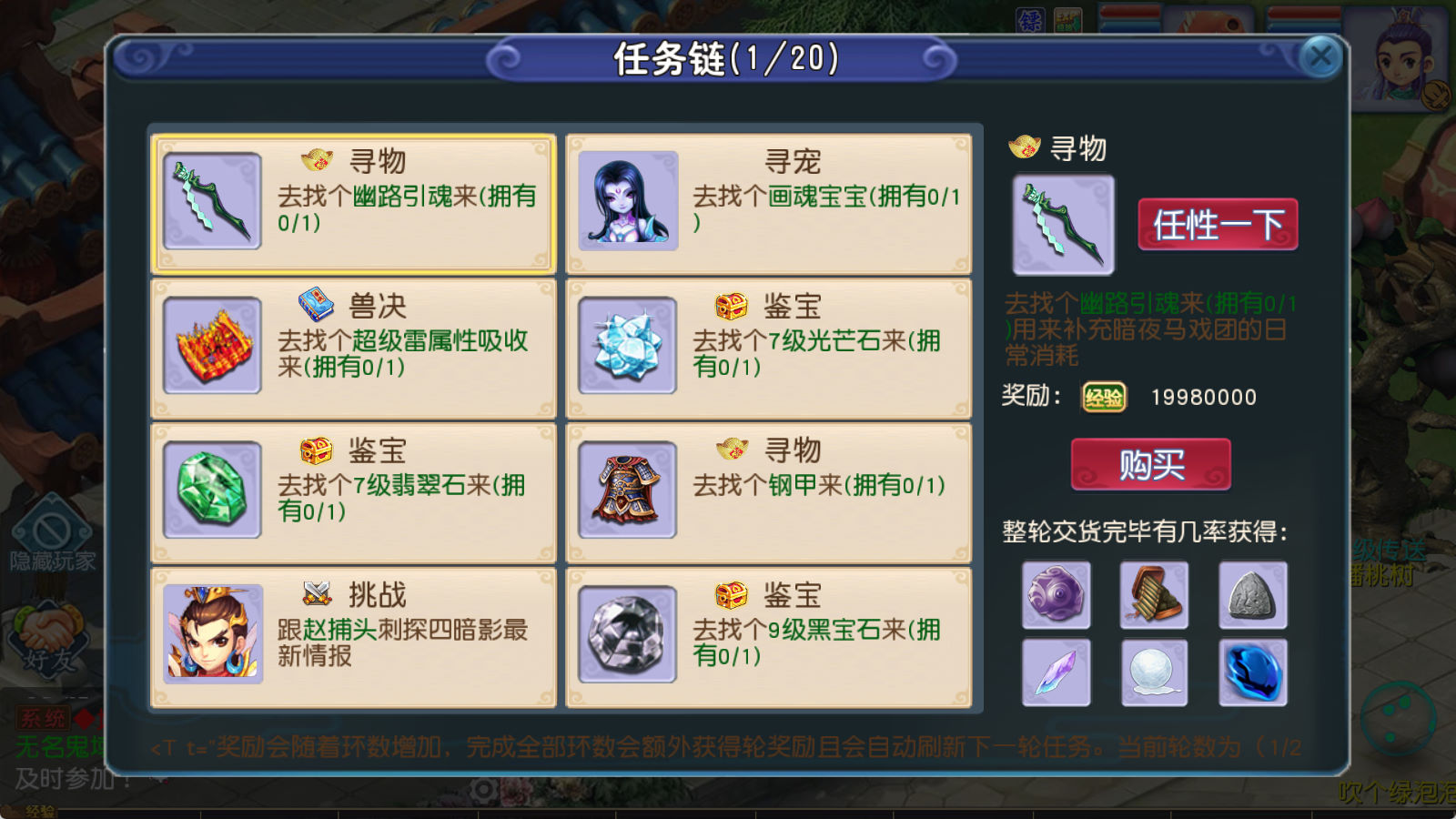Click the brown chest reward item
Image resolution: width=1456 pixels, height=819 pixels.
coord(1154,595)
